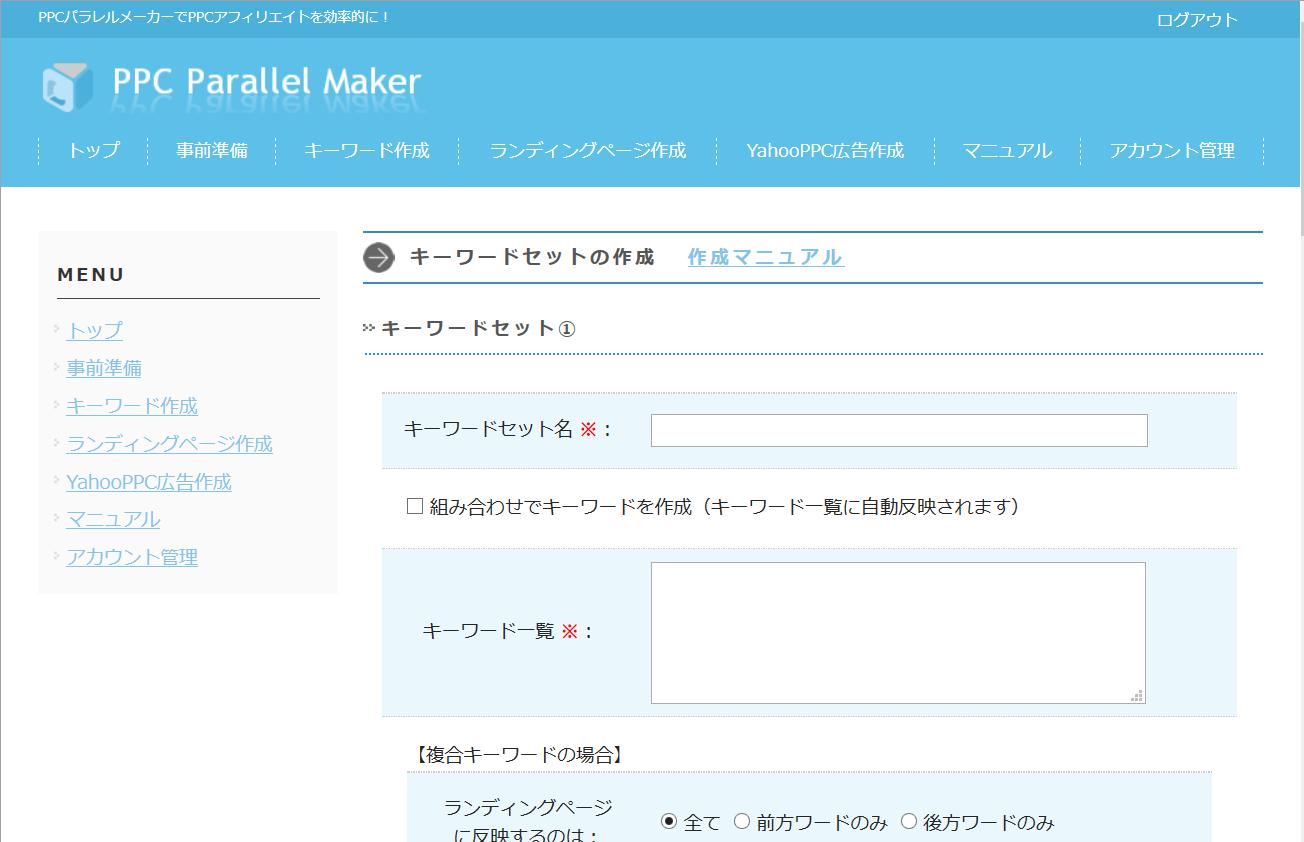
Task: Select the 後方ワードのみ radio button
Action: 909,822
